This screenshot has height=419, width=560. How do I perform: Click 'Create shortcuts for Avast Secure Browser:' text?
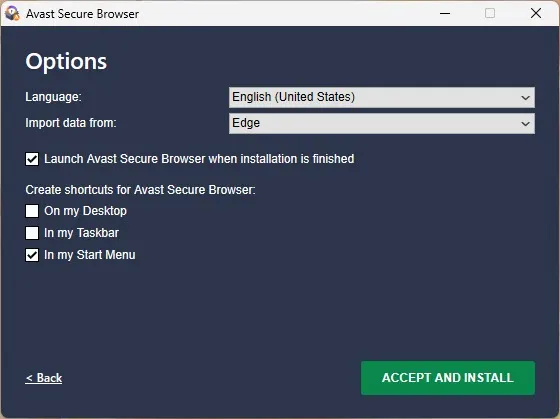click(x=140, y=190)
